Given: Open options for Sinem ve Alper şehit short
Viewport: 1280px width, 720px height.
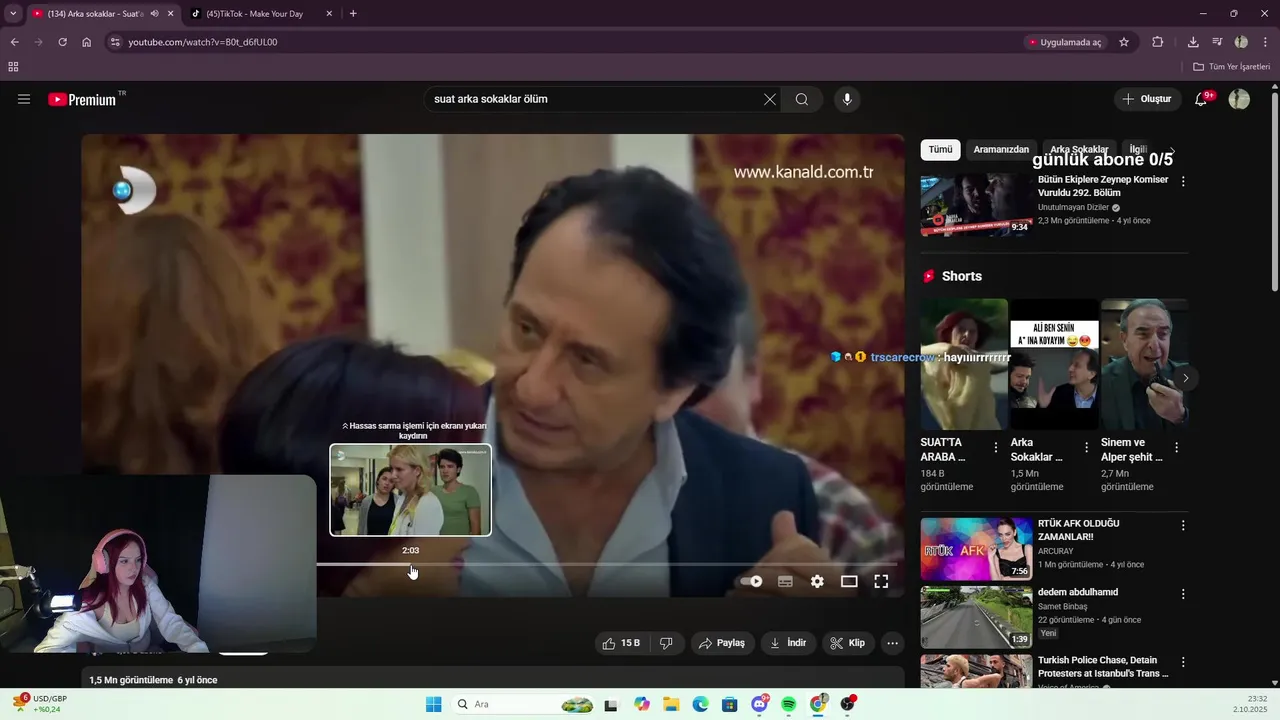Looking at the screenshot, I should pyautogui.click(x=1176, y=448).
